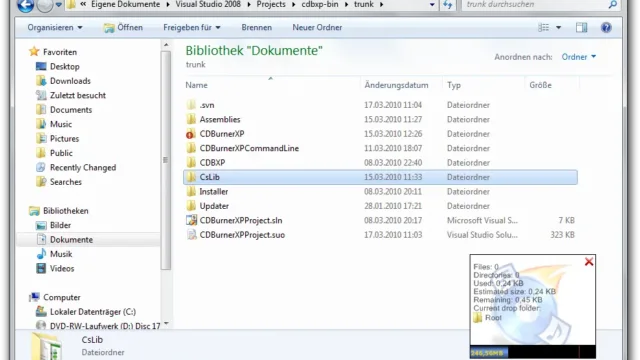Open the help question mark icon
This screenshot has width=640, height=360.
pos(606,27)
